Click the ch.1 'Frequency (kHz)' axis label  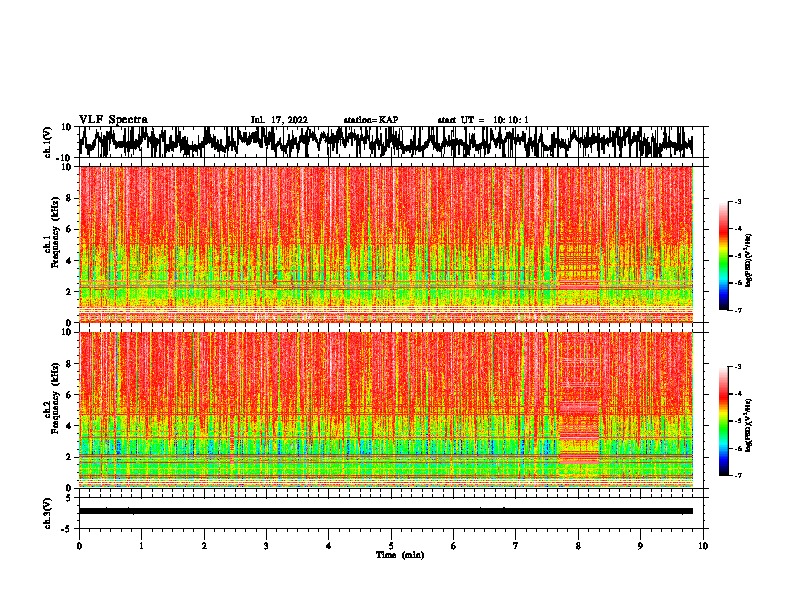55,233
